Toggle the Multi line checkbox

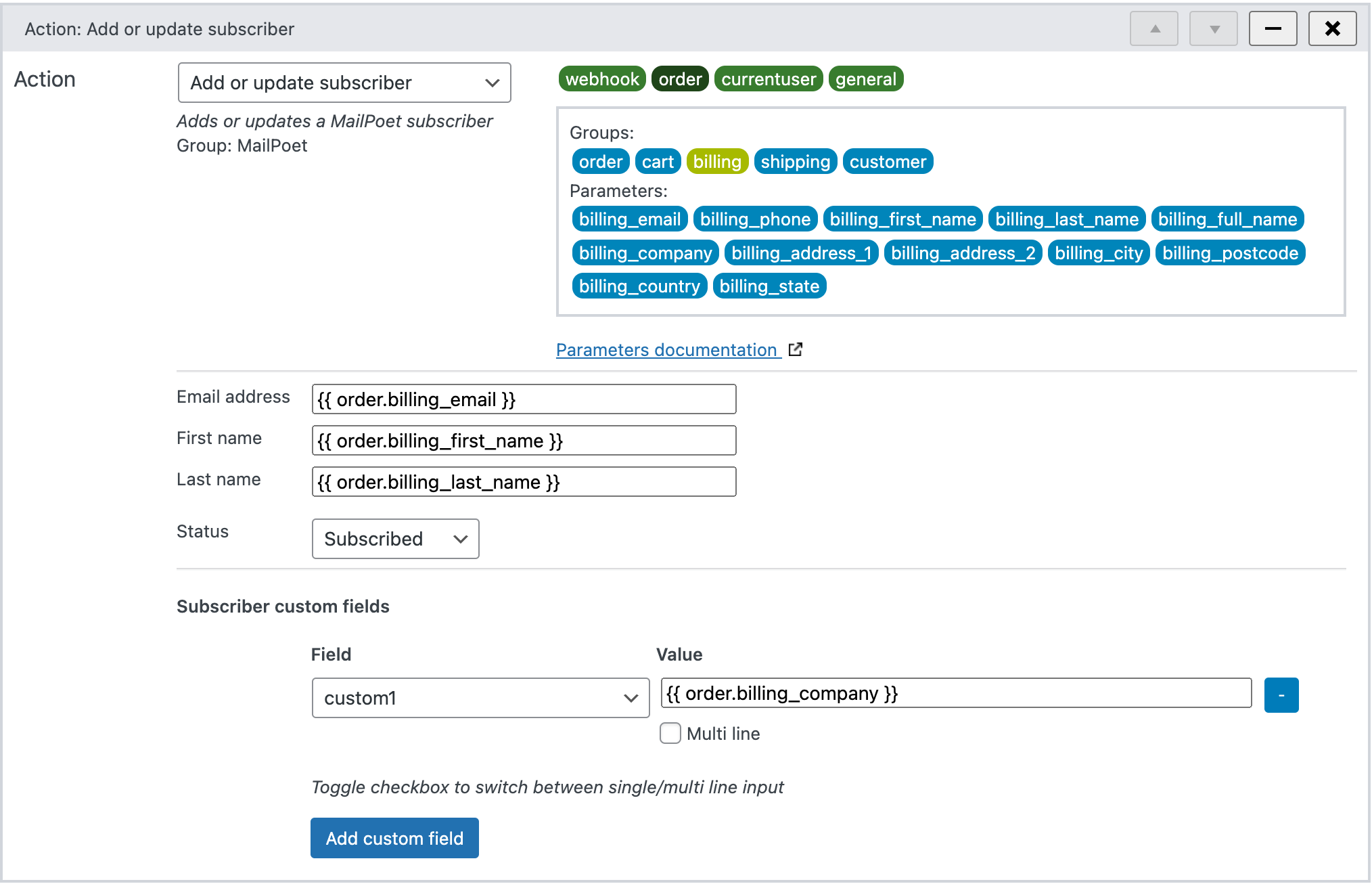pos(670,733)
